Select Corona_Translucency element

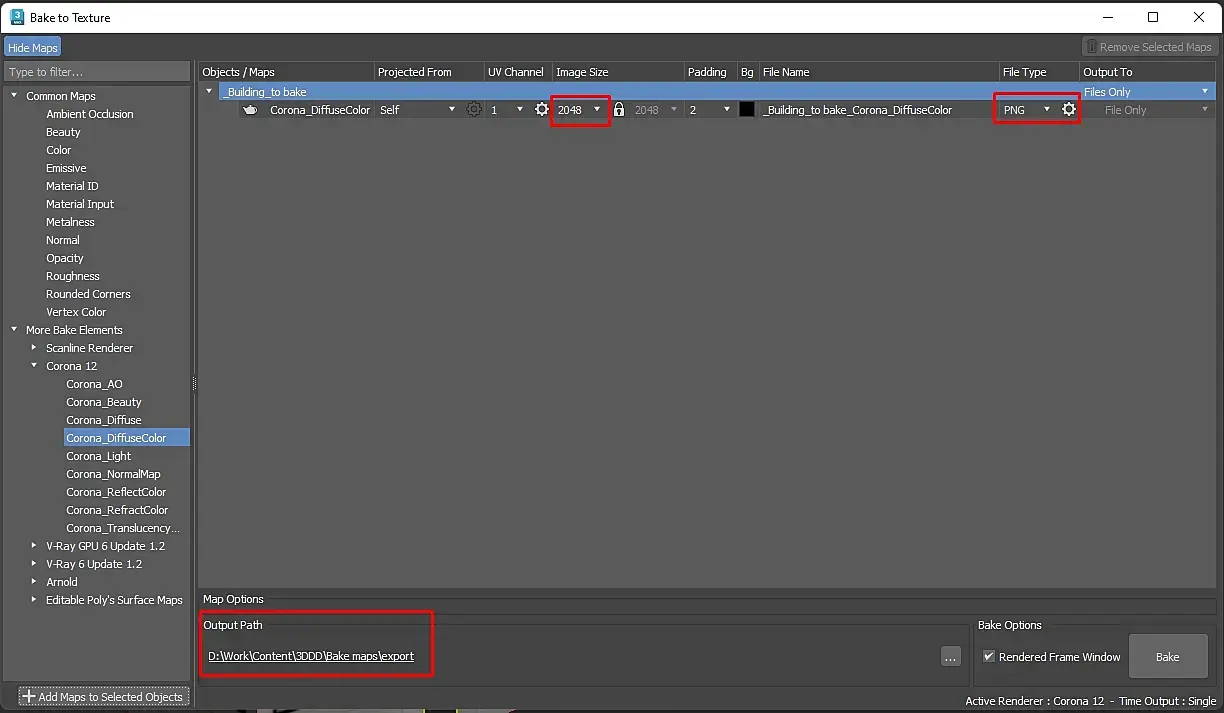(x=123, y=528)
